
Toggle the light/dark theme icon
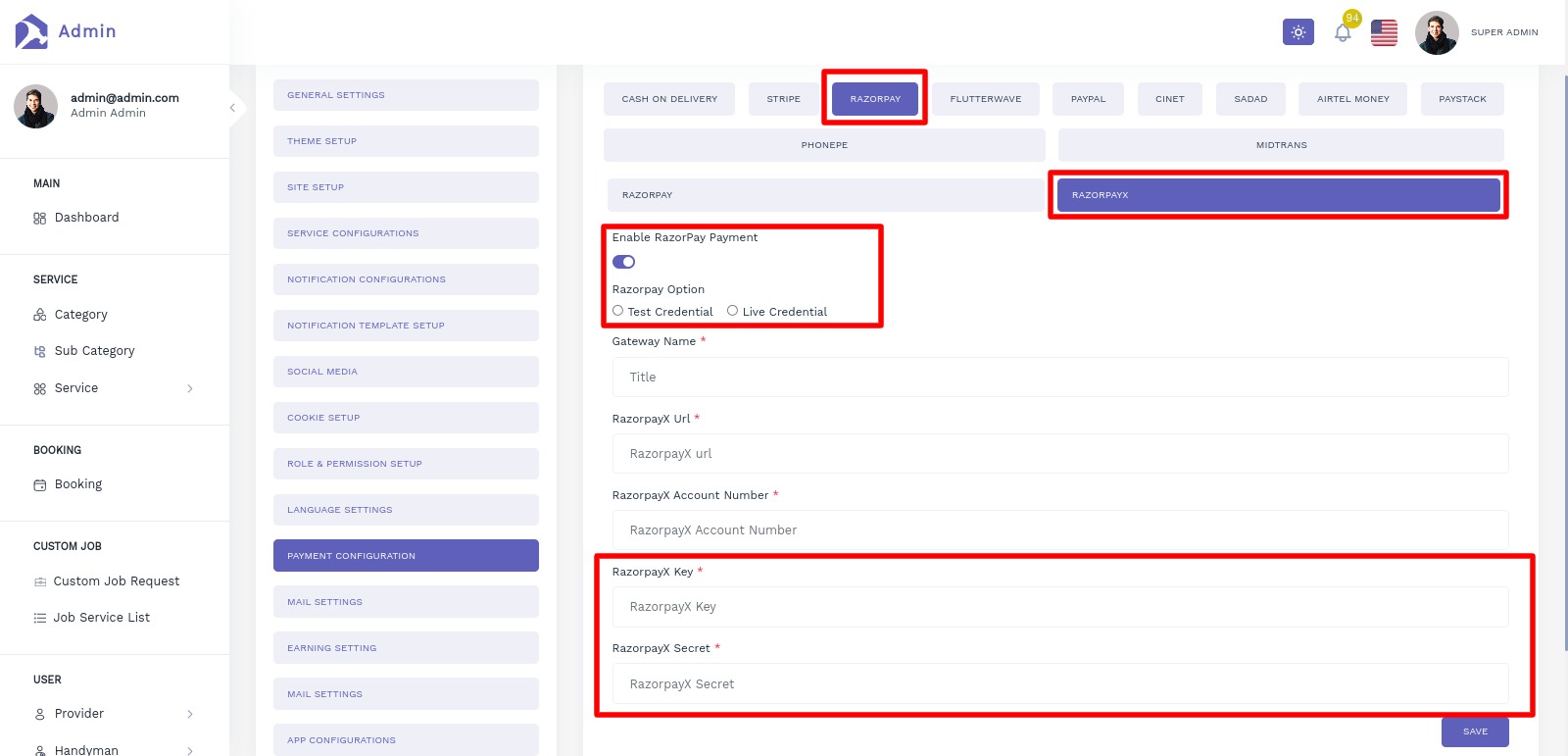[x=1298, y=32]
